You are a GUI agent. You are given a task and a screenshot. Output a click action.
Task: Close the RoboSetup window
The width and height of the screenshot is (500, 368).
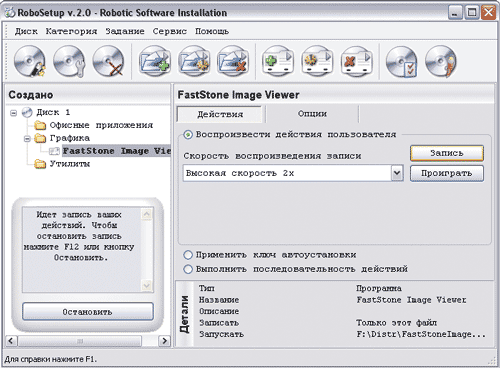click(488, 13)
